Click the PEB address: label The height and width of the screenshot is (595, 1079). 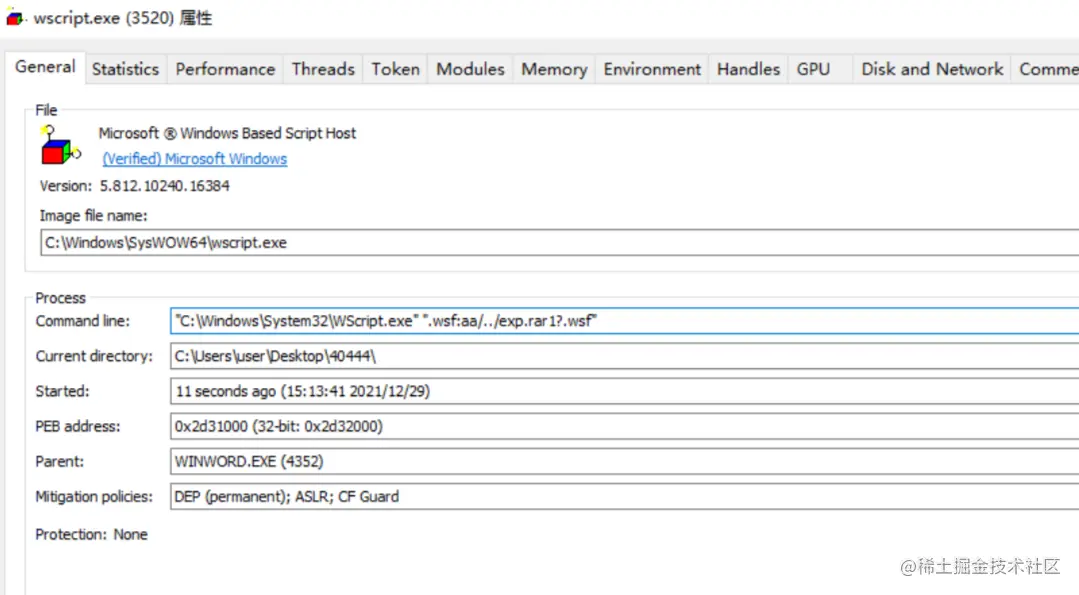click(x=78, y=426)
